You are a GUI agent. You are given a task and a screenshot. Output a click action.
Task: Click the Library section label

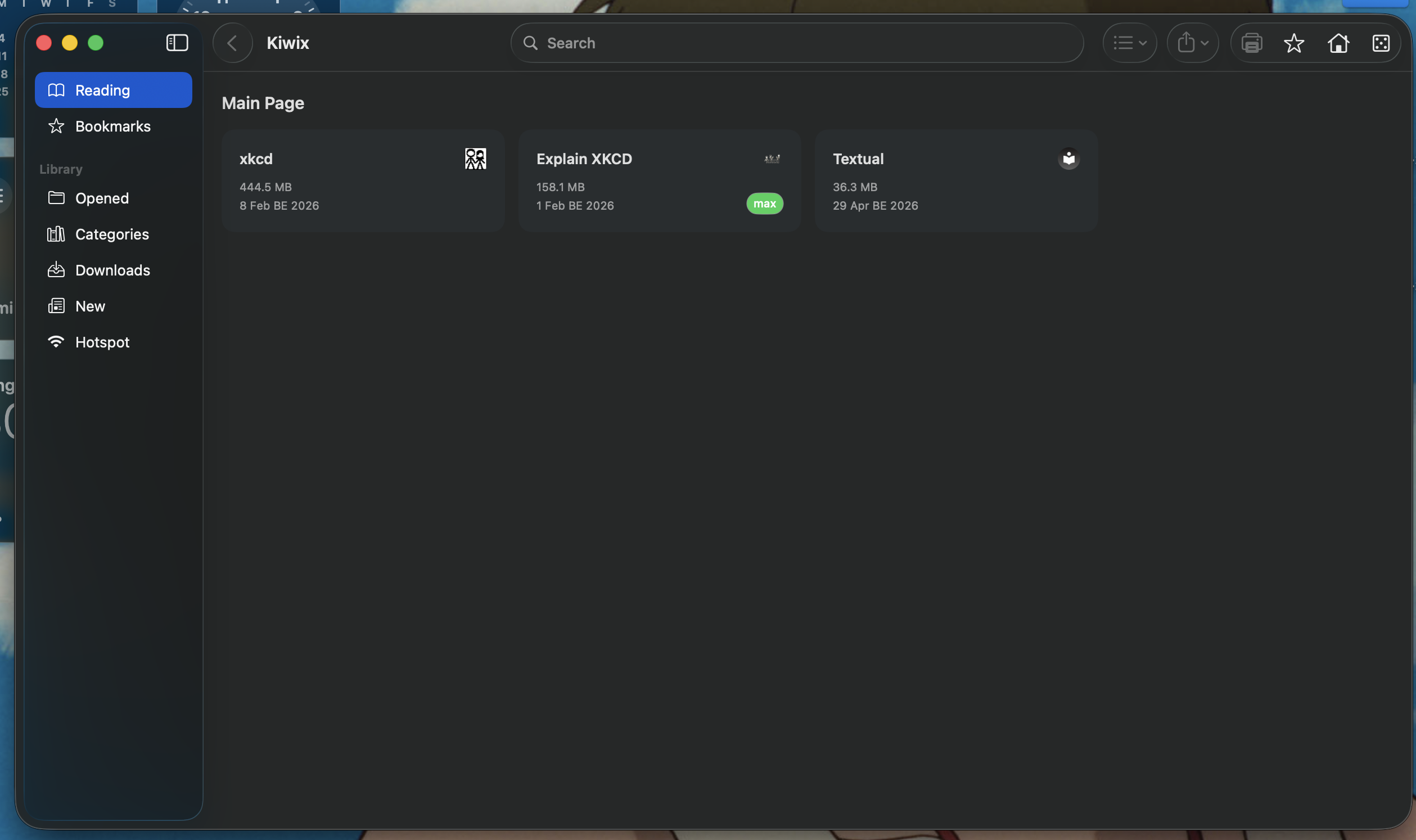(x=61, y=169)
